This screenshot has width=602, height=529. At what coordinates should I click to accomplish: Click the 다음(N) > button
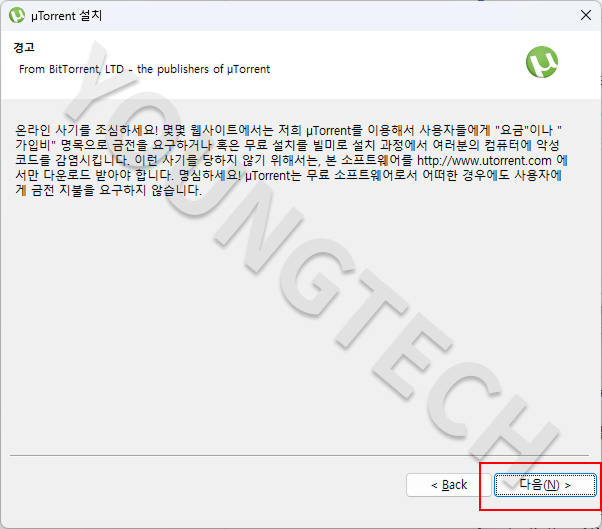545,485
